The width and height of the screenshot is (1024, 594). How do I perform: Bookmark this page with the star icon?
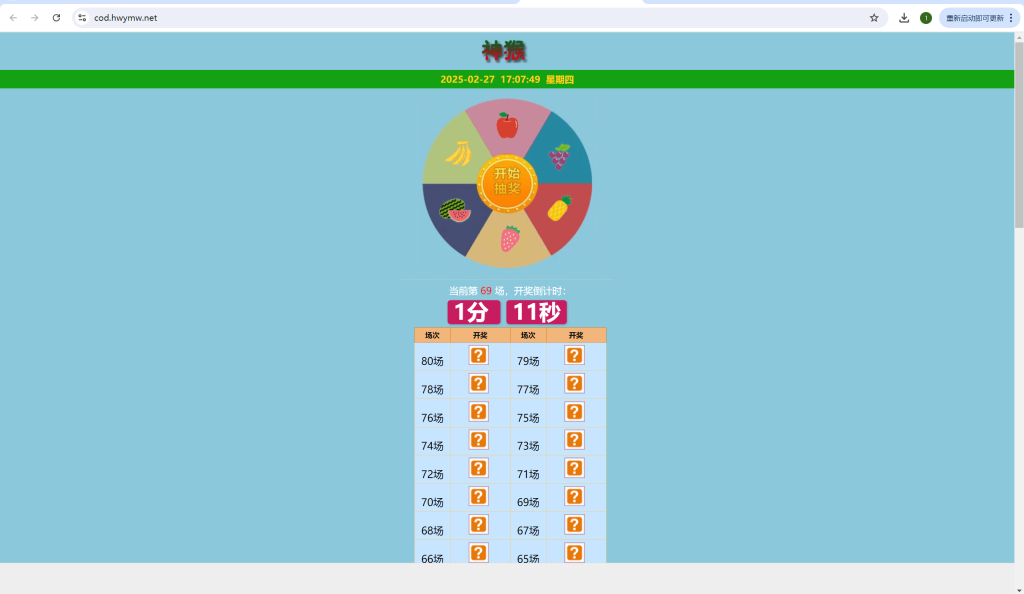click(874, 18)
